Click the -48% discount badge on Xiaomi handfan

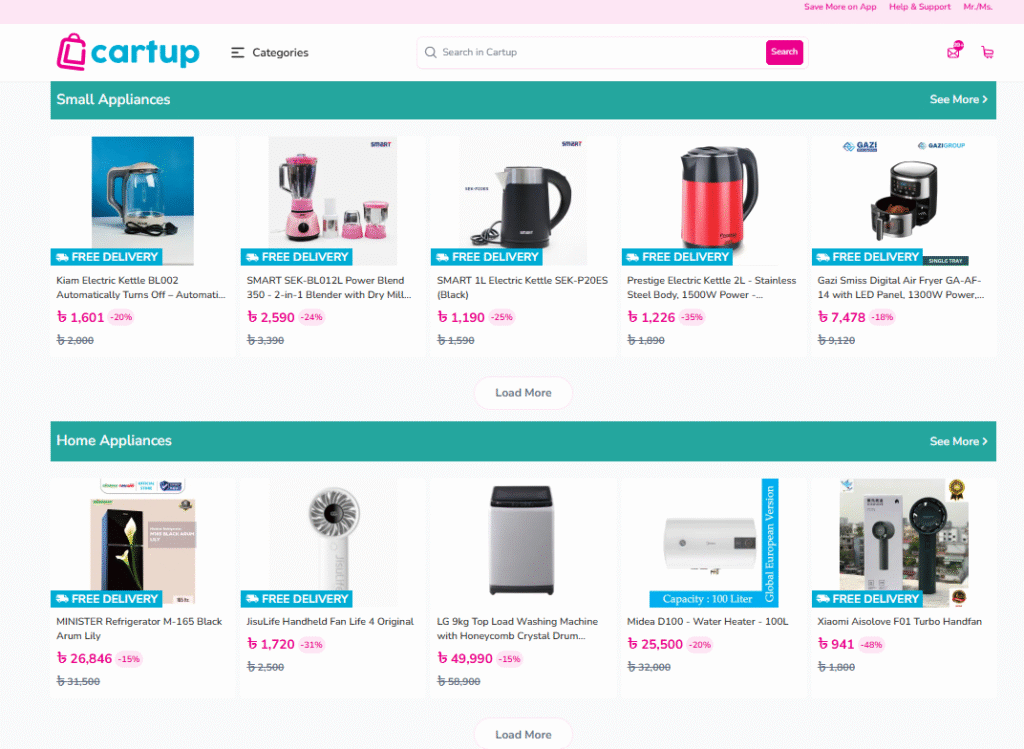[871, 645]
